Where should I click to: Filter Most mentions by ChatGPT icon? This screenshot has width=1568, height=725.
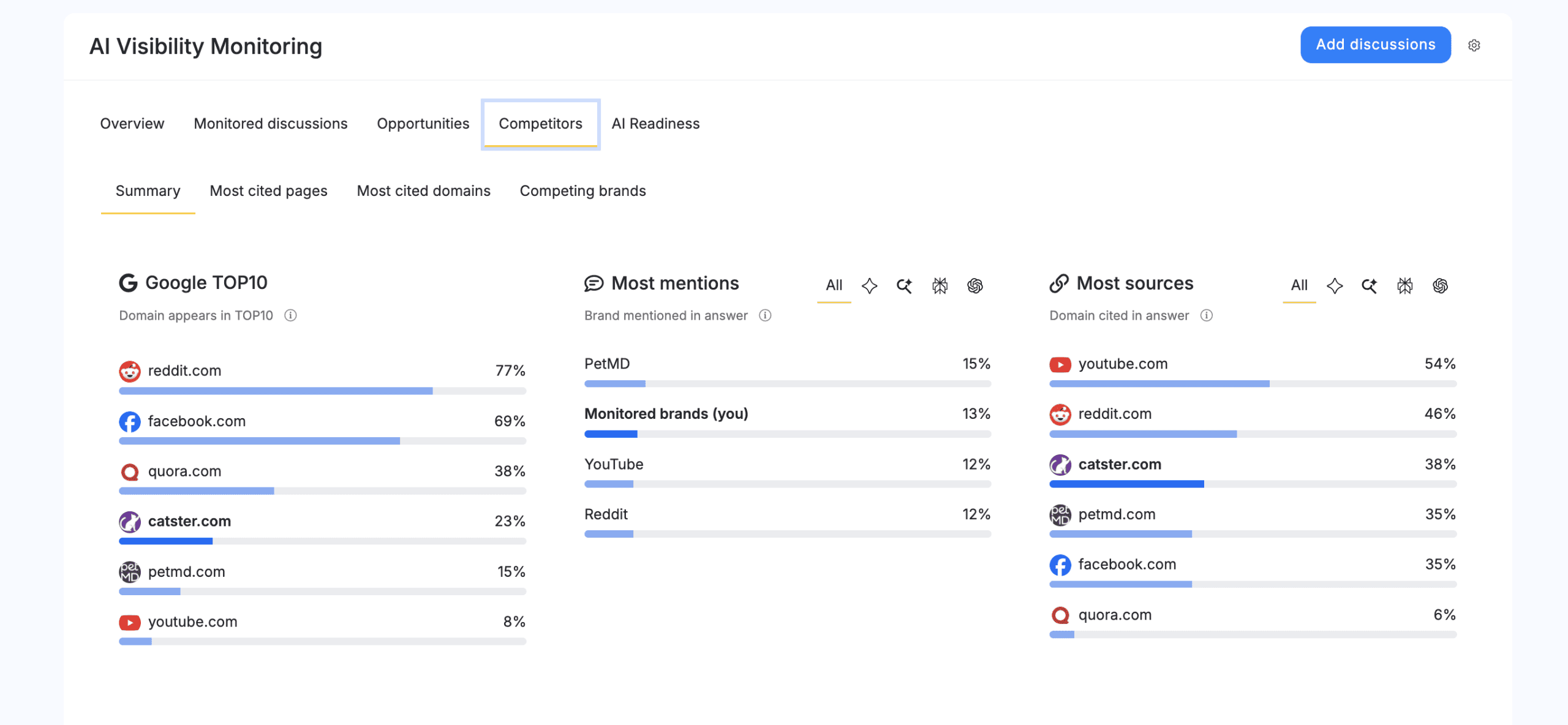pos(975,286)
